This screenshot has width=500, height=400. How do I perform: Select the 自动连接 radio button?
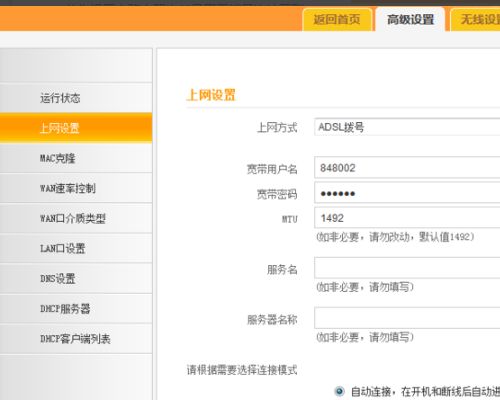(339, 391)
